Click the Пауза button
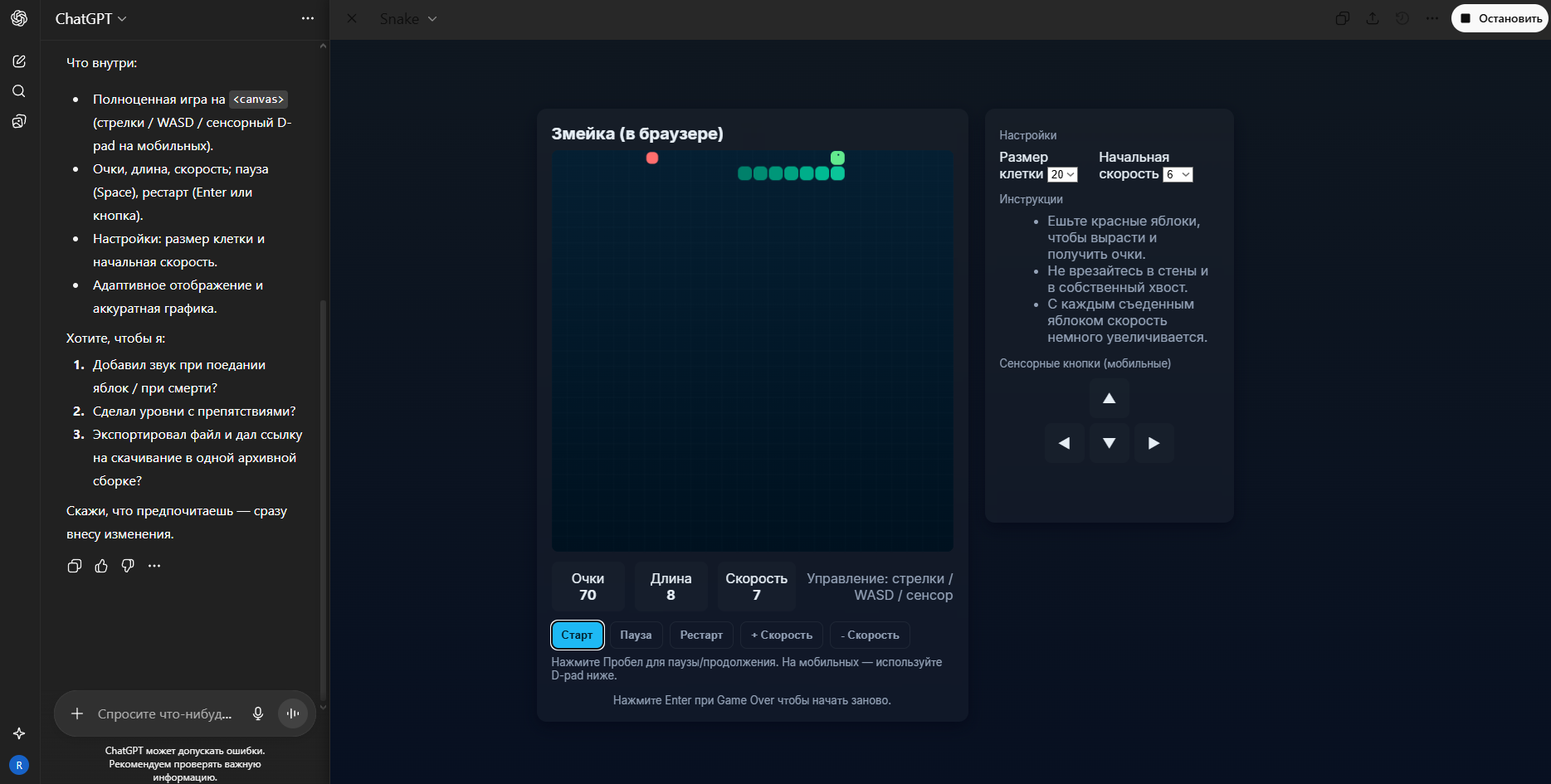1551x784 pixels. point(636,635)
